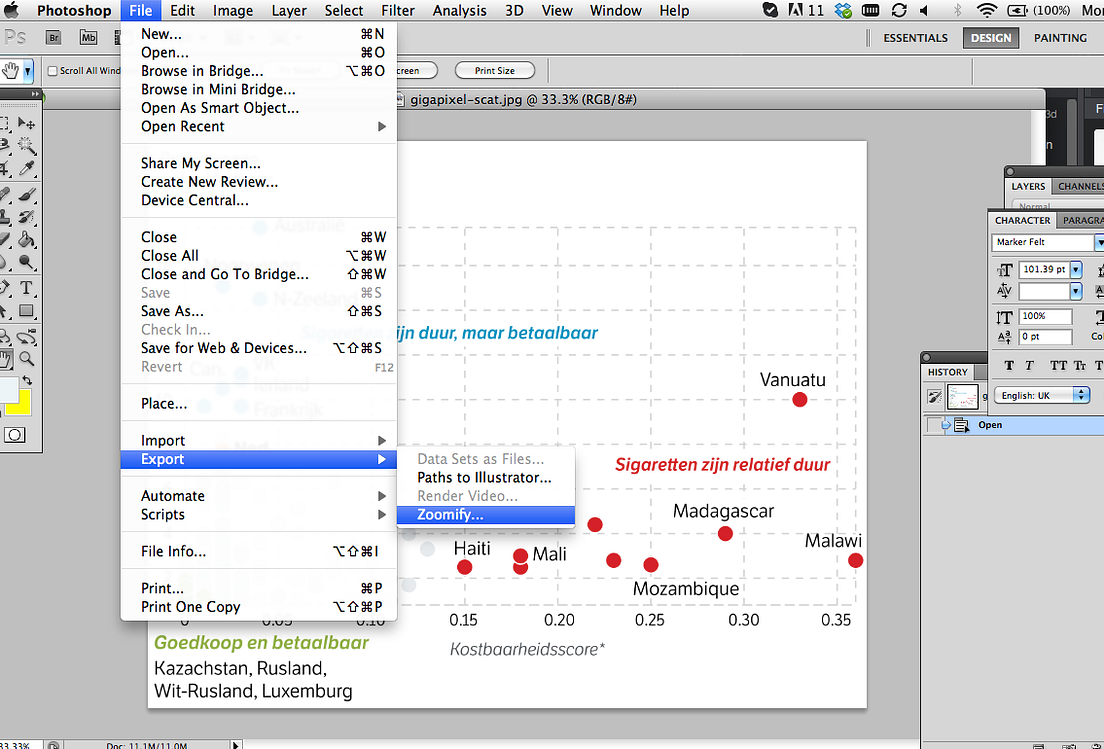Switch to the PAINTING workspace
Screen dimensions: 1104x749
coord(1060,38)
